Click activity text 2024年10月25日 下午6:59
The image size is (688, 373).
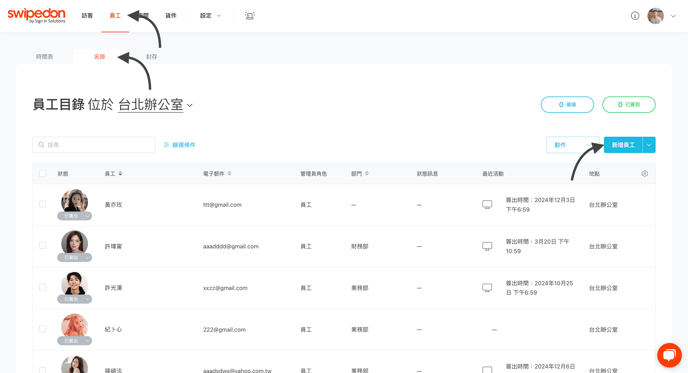(539, 288)
